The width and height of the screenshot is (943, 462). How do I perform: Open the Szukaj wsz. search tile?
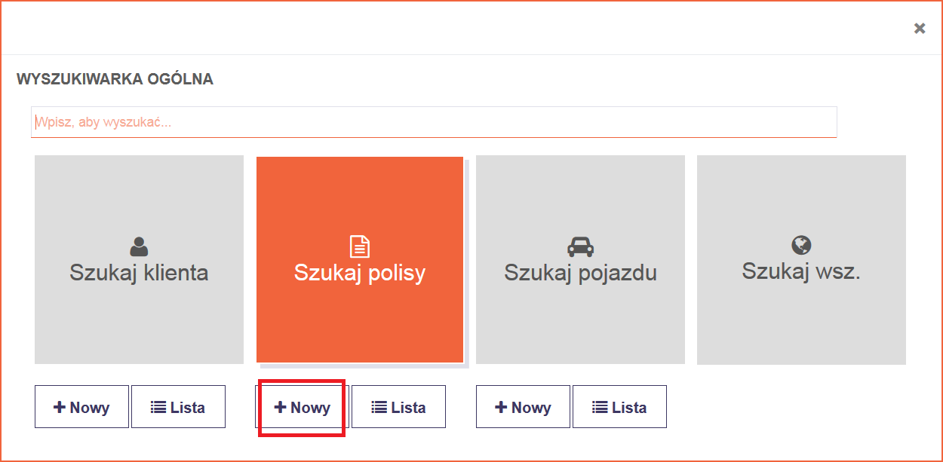[x=801, y=259]
